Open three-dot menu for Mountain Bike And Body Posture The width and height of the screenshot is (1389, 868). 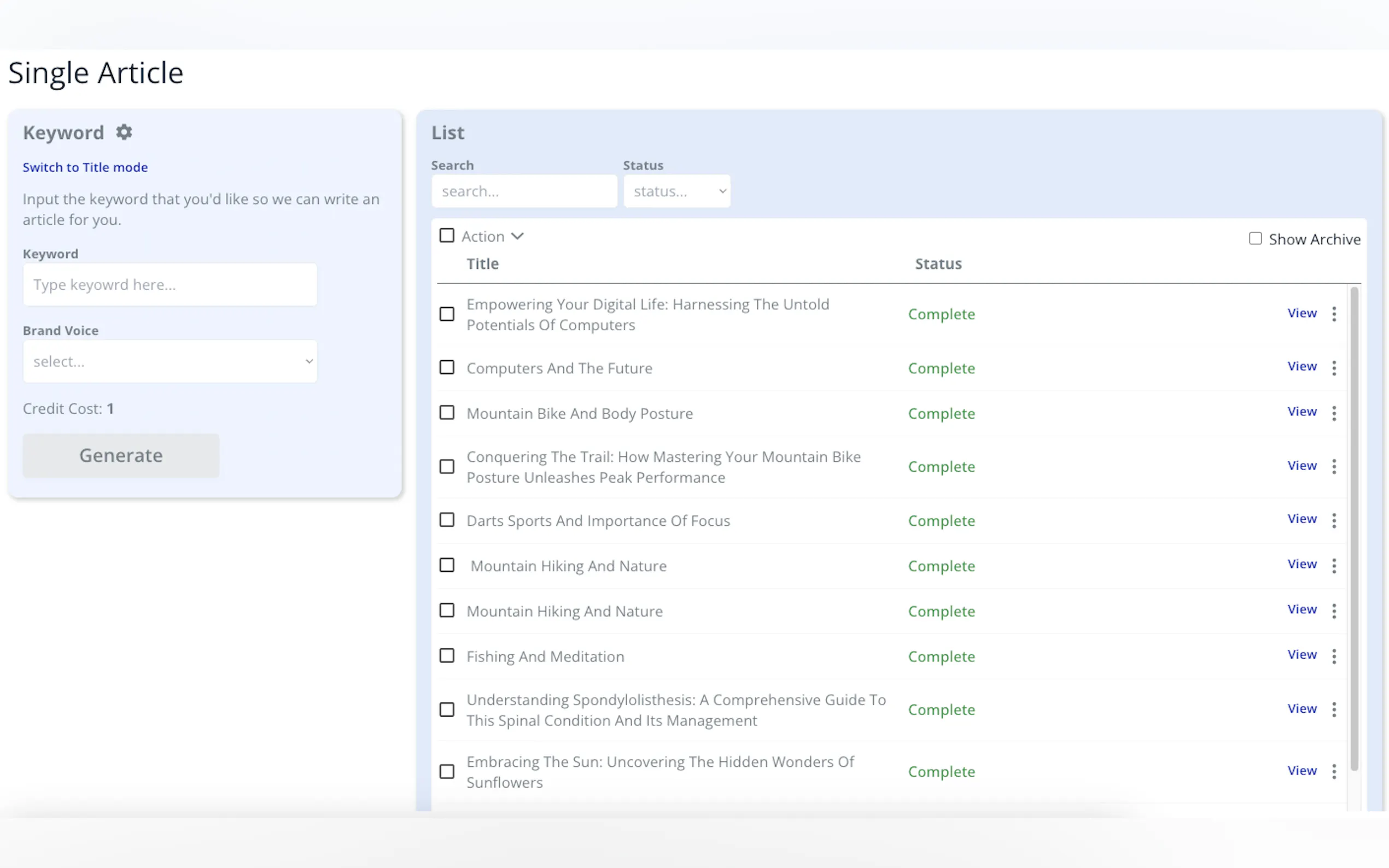(1333, 413)
